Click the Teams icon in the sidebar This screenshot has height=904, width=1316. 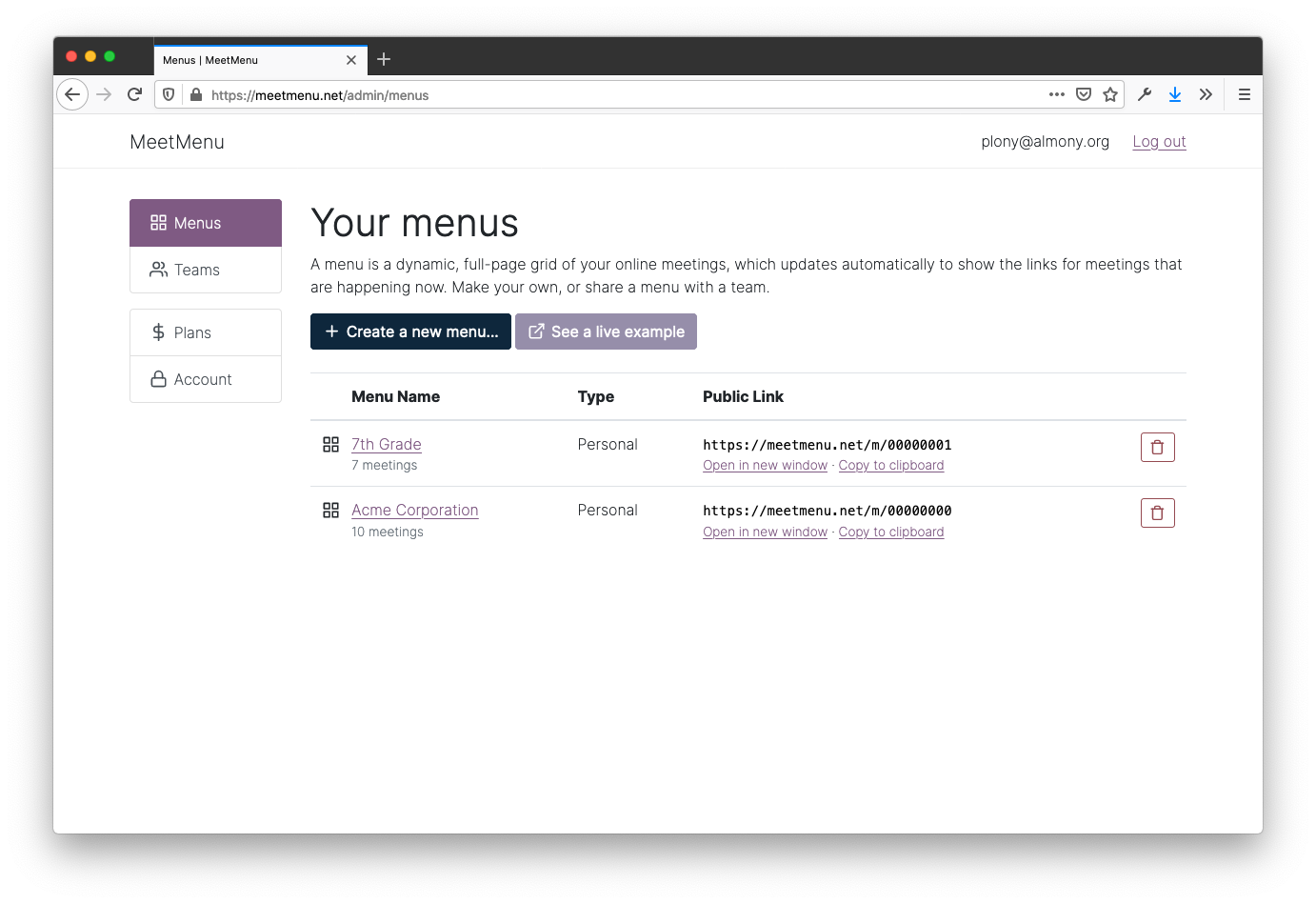158,270
